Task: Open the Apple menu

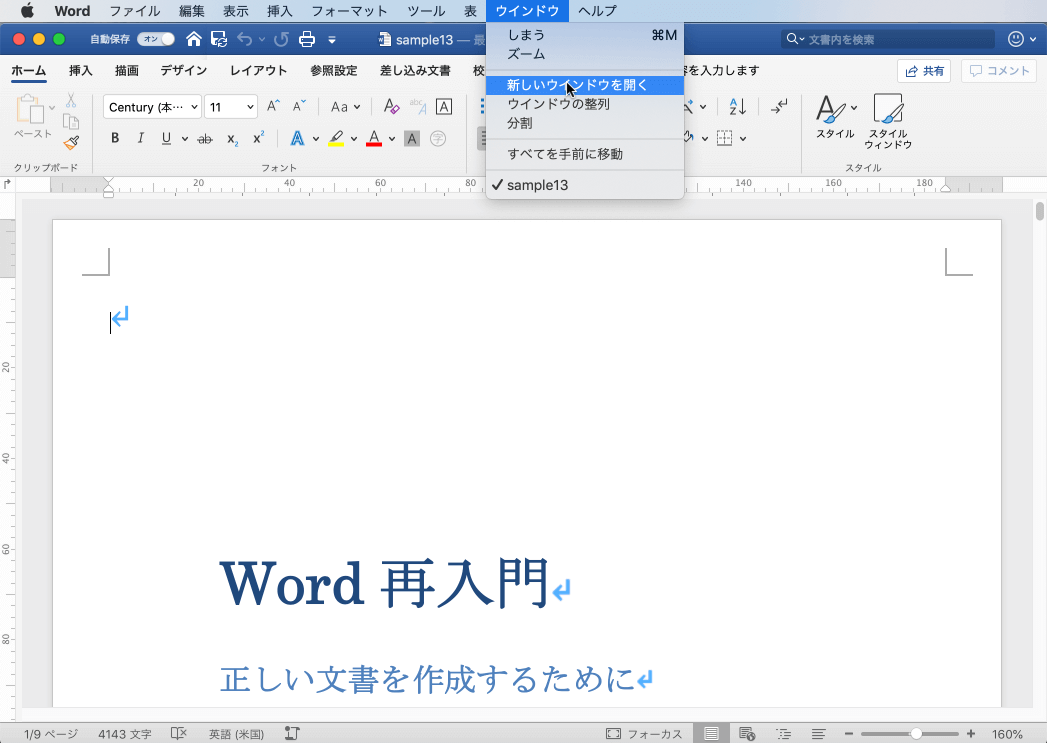Action: 27,11
